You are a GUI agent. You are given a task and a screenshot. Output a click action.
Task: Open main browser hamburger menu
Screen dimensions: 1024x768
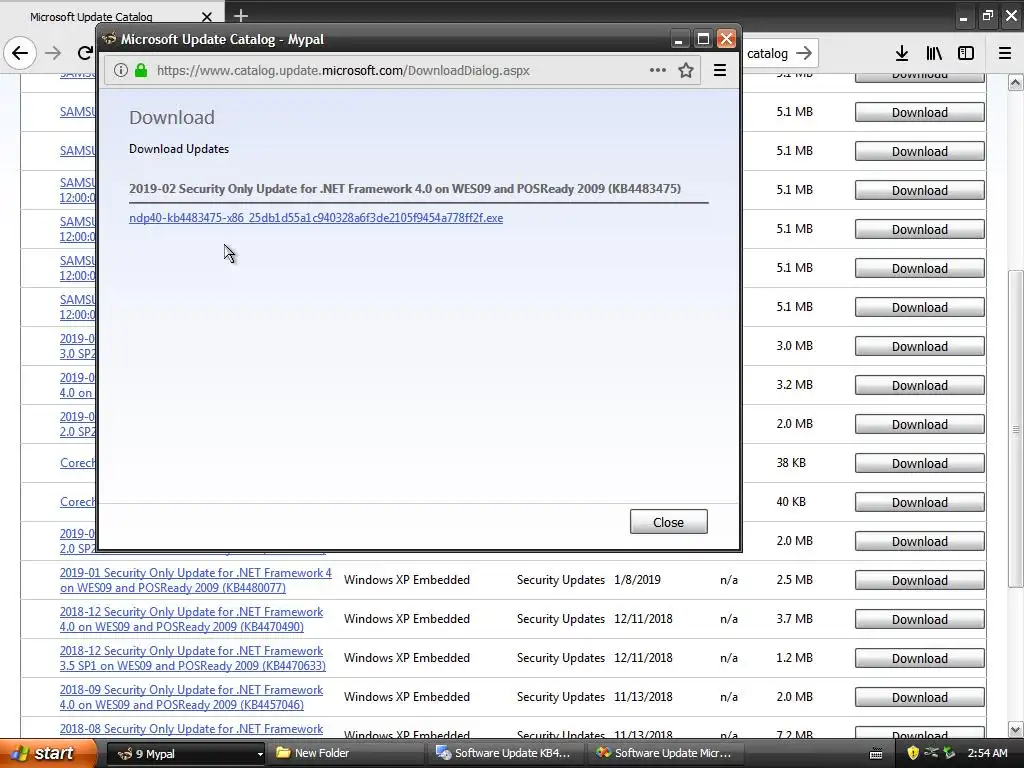[x=1005, y=53]
